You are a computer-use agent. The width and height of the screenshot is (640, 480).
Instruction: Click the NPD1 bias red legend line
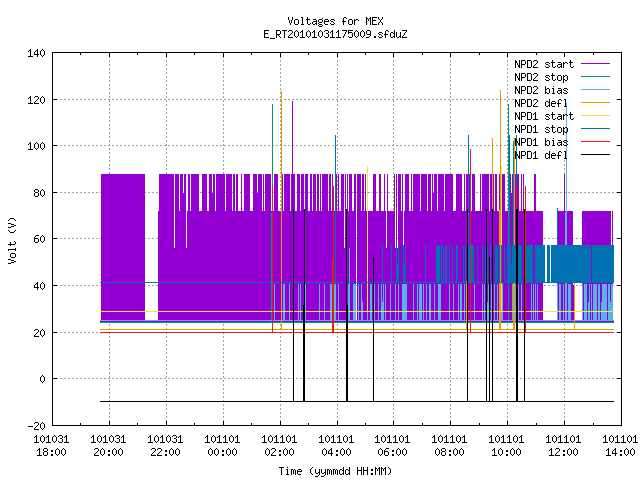click(595, 142)
